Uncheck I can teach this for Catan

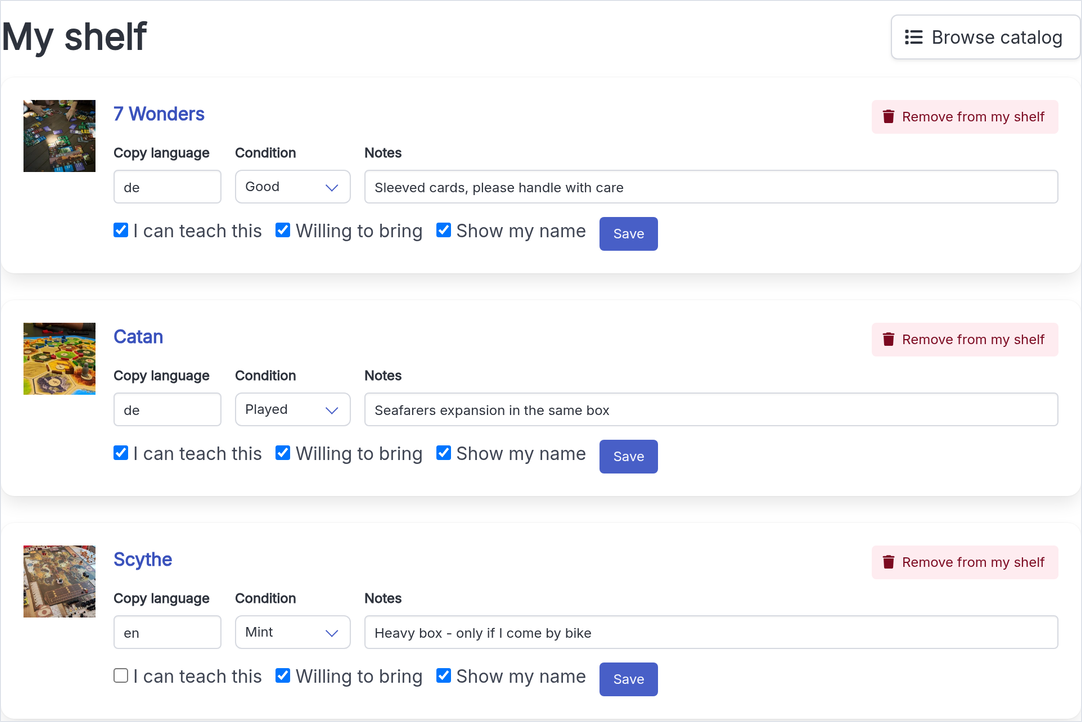click(x=121, y=453)
